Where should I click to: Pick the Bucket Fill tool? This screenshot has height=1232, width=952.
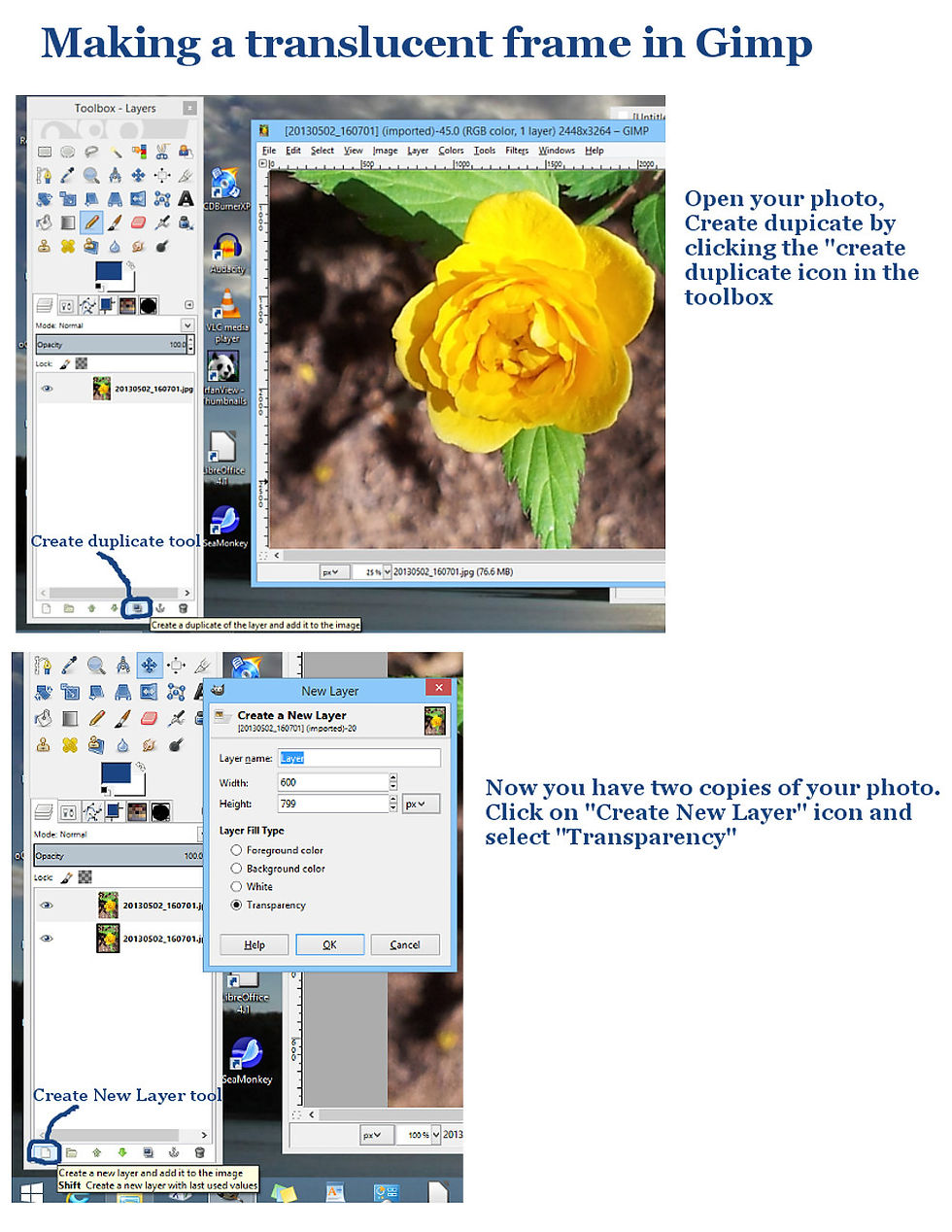(x=44, y=222)
